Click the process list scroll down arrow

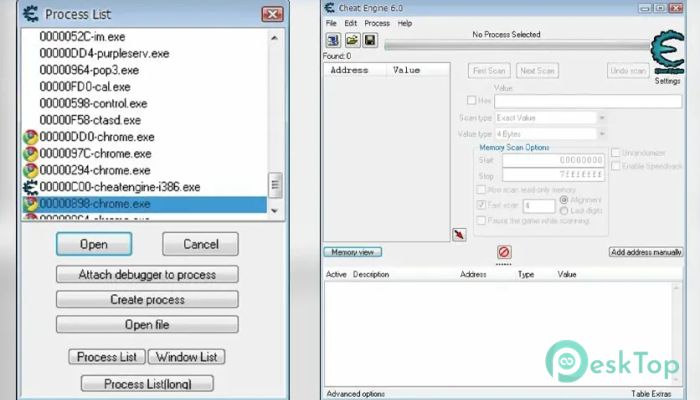[275, 211]
